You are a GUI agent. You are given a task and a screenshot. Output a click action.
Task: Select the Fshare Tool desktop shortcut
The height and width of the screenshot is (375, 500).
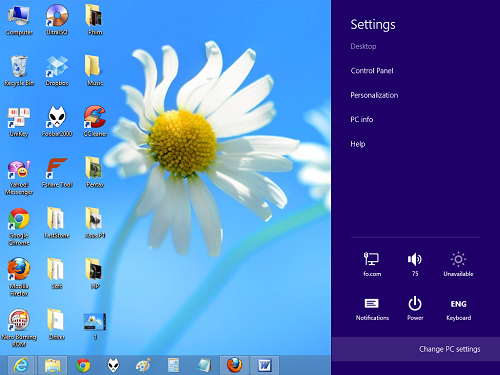coord(57,173)
